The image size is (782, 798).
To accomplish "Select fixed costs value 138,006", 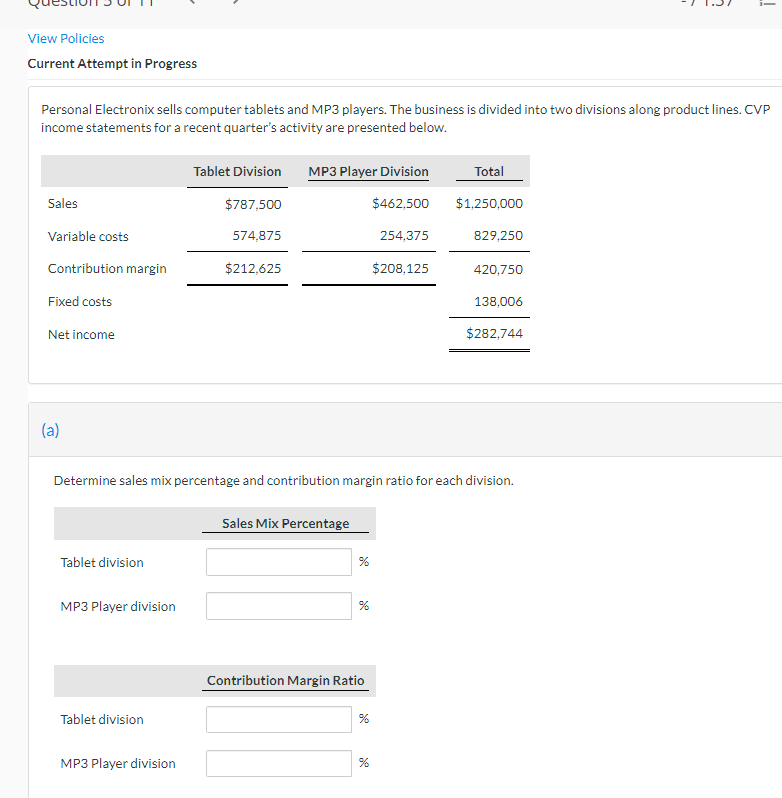I will (498, 302).
